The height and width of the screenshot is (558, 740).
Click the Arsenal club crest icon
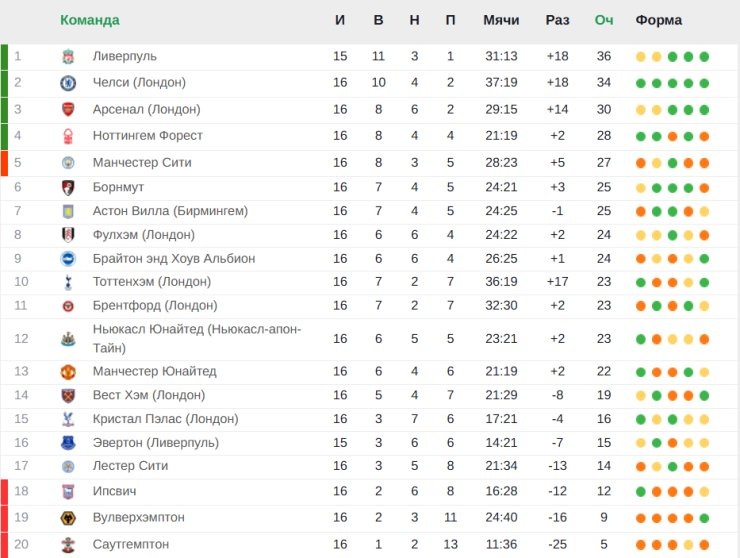click(68, 110)
